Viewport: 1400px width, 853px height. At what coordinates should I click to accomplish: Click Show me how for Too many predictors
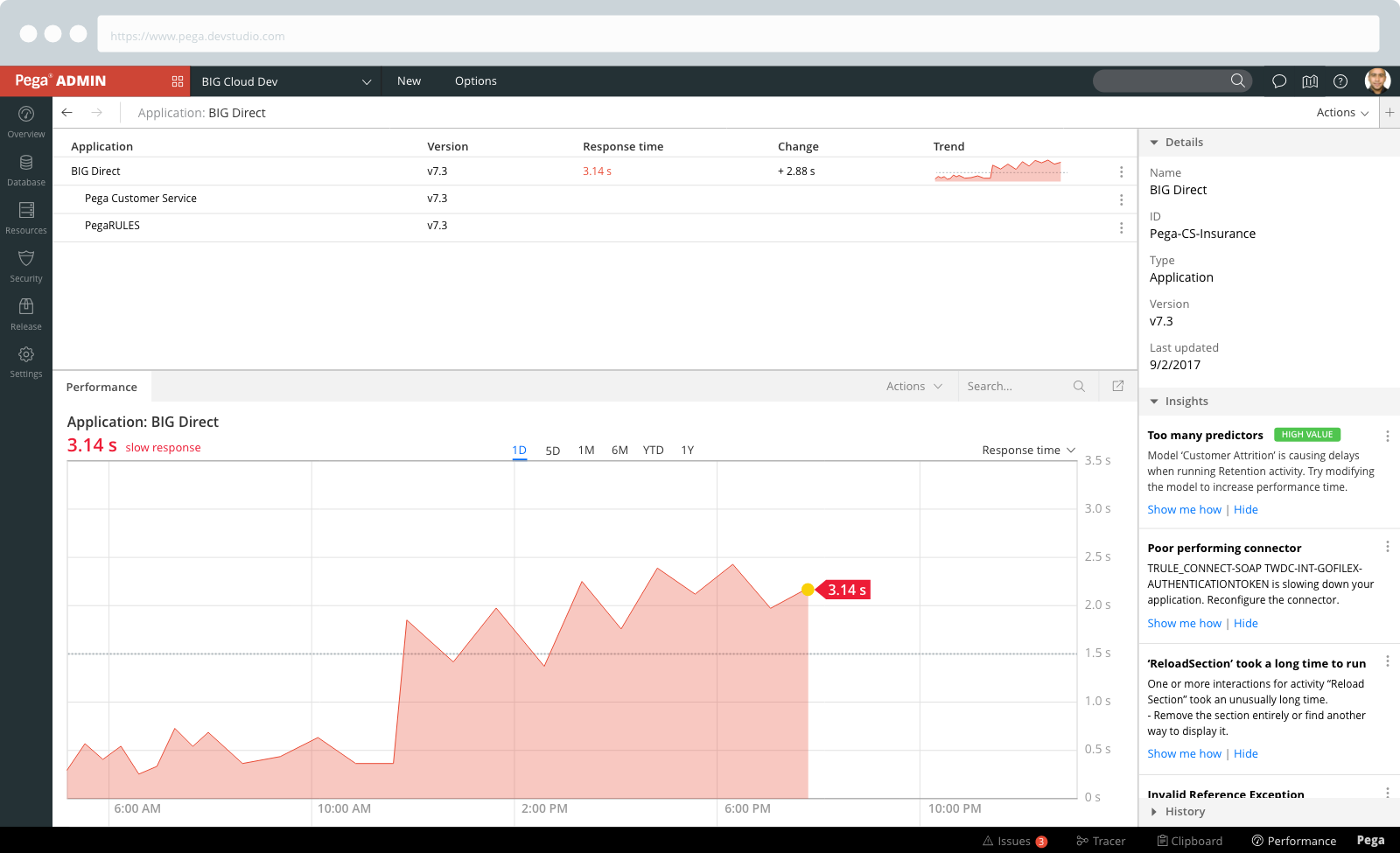tap(1184, 509)
